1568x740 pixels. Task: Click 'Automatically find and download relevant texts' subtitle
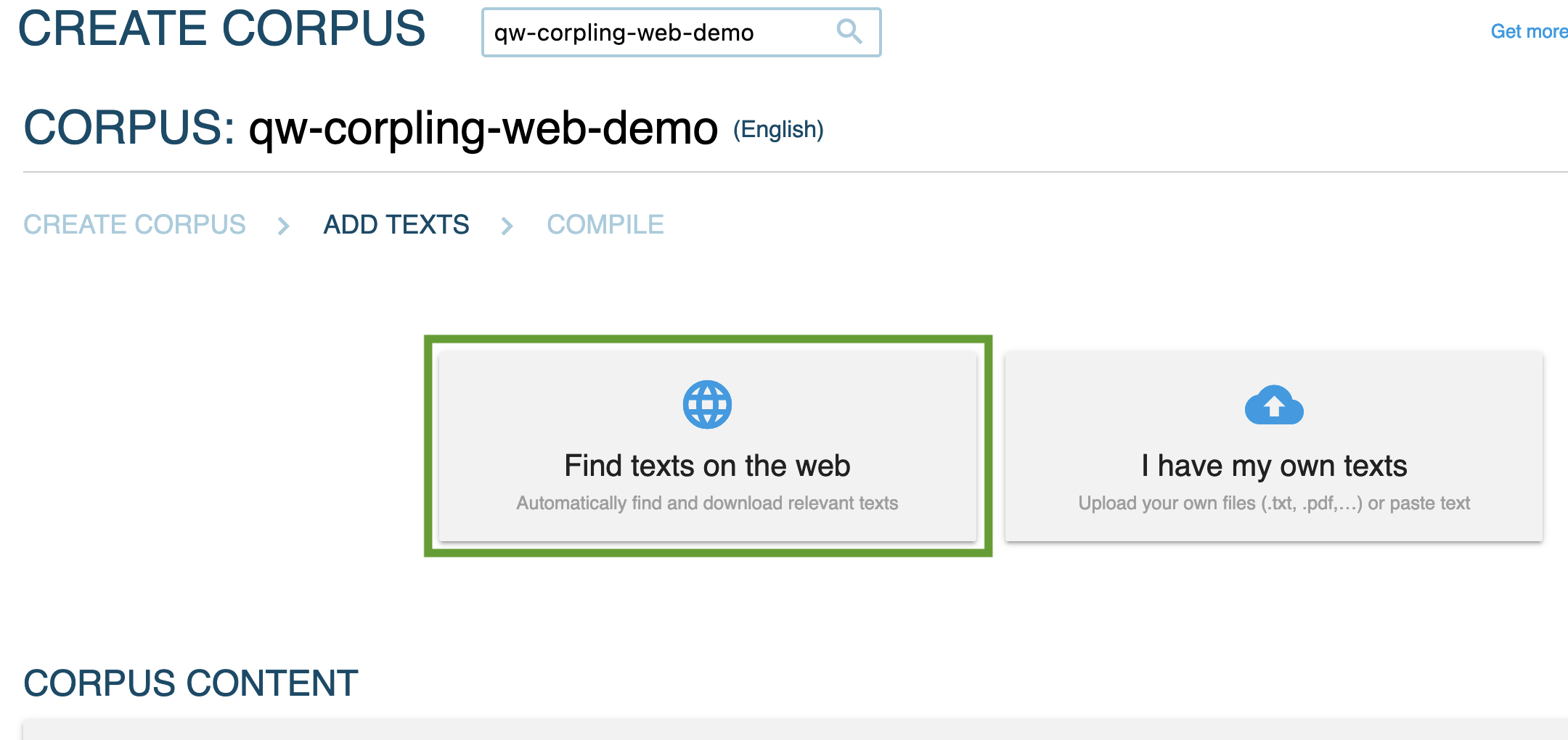(x=707, y=503)
